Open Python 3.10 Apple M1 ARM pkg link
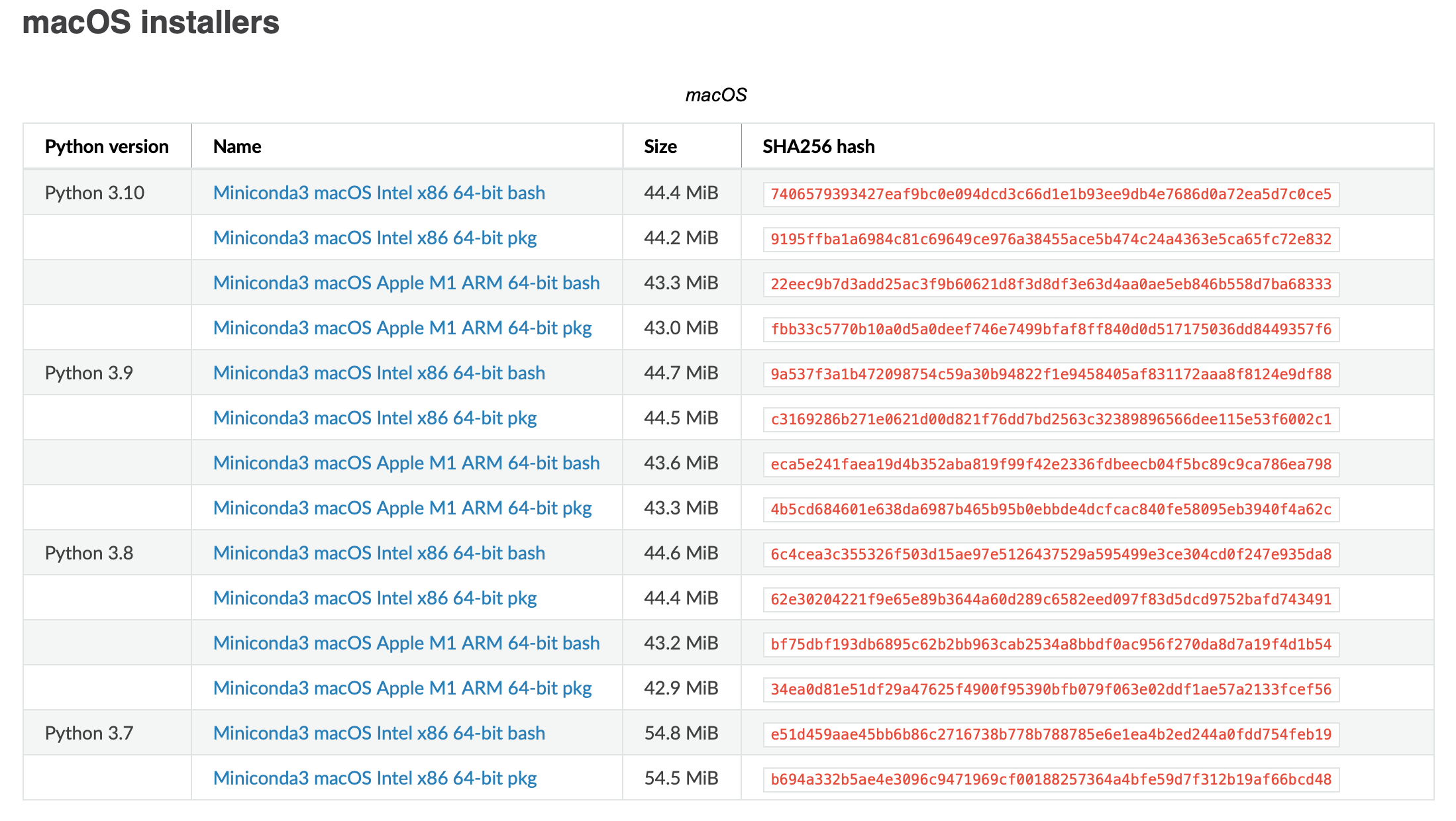1456x821 pixels. (403, 328)
